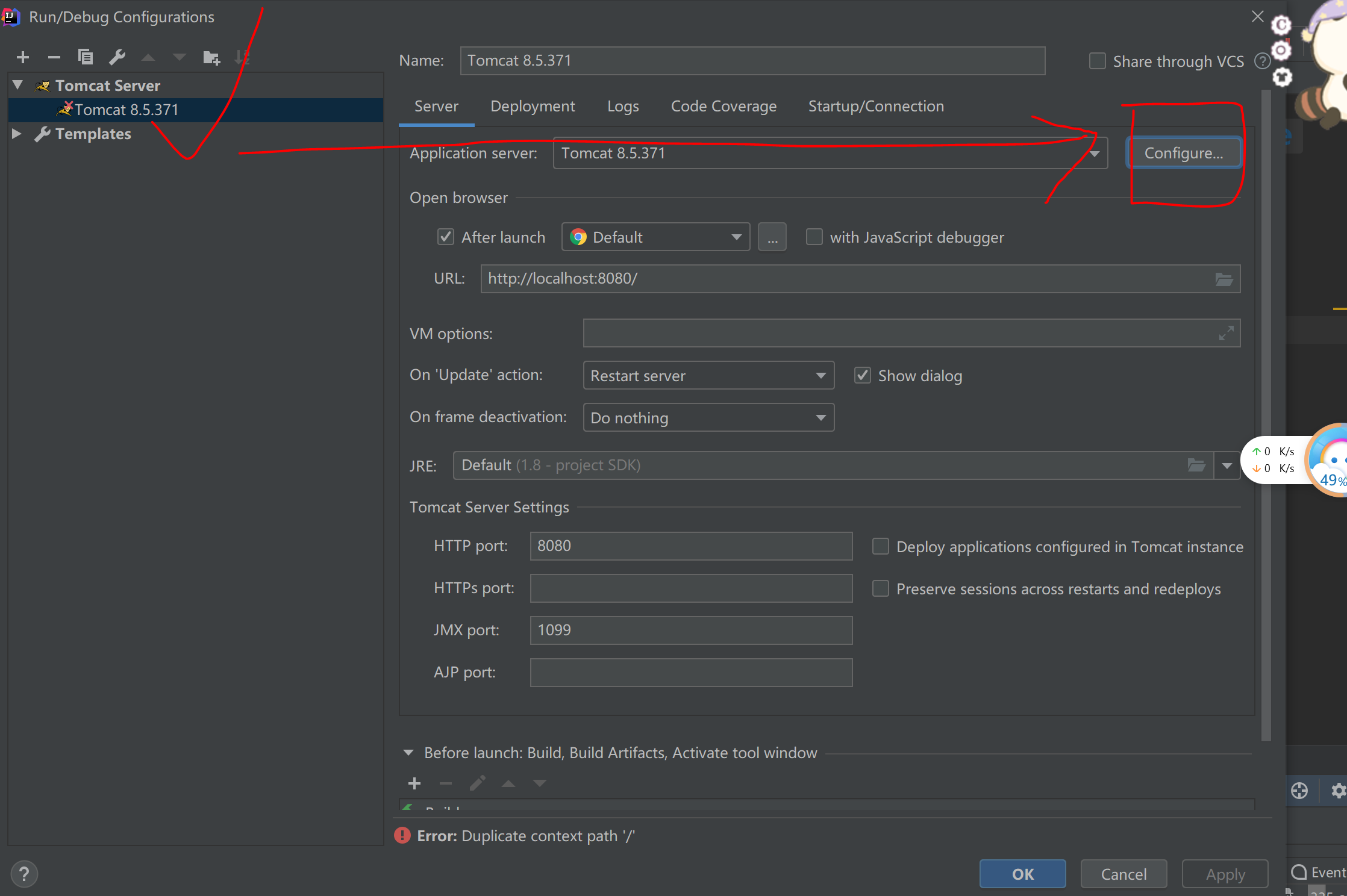
Task: Expand the Templates tree node
Action: point(17,134)
